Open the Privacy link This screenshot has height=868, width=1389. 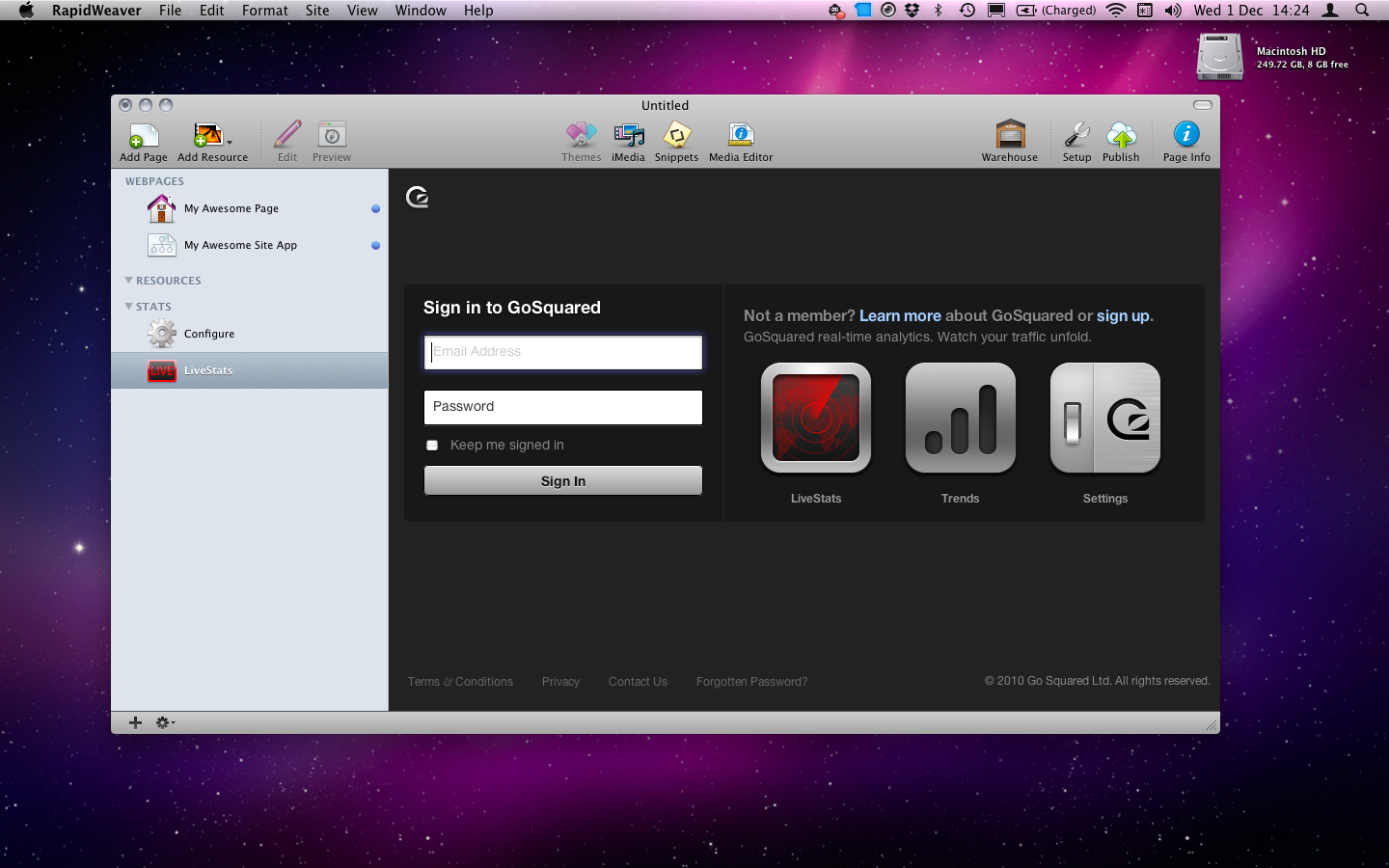(x=560, y=682)
